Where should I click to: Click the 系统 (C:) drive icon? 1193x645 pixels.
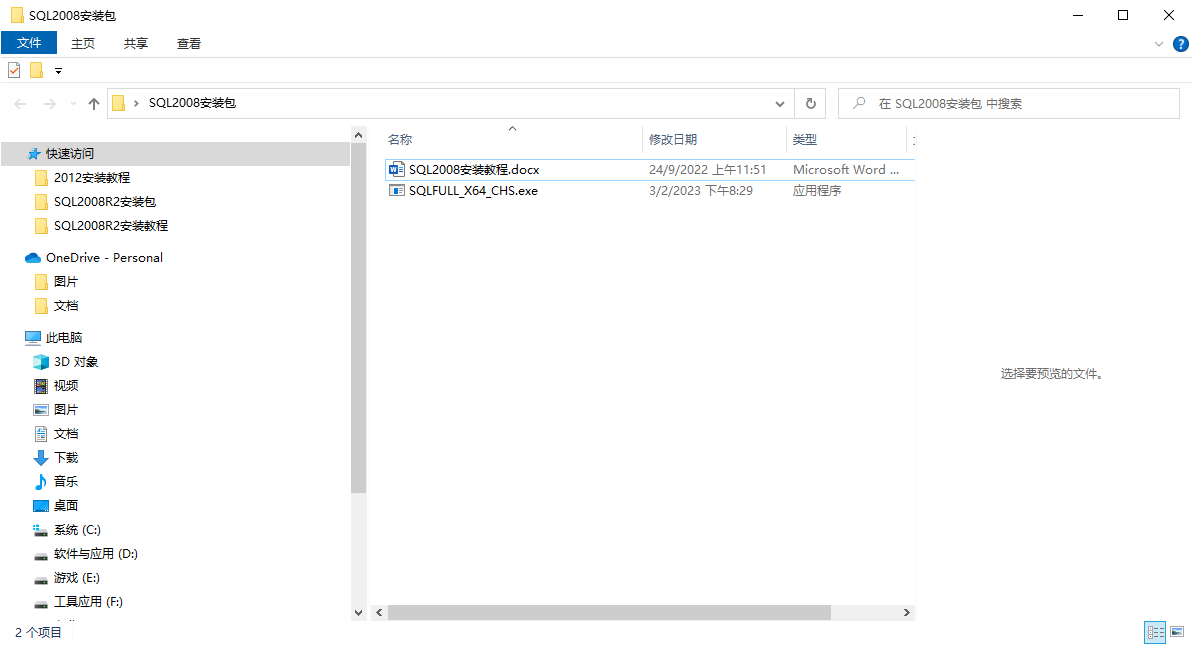41,530
